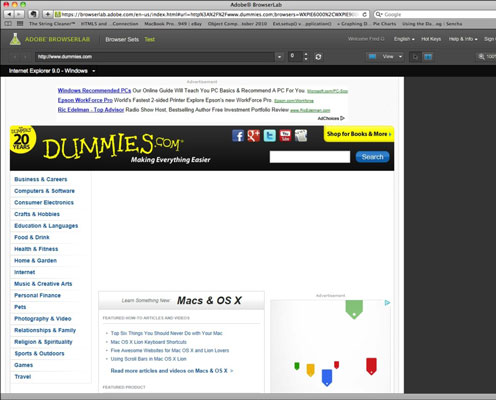This screenshot has width=496, height=400.
Task: Click the Dummies site Search button
Action: click(372, 157)
